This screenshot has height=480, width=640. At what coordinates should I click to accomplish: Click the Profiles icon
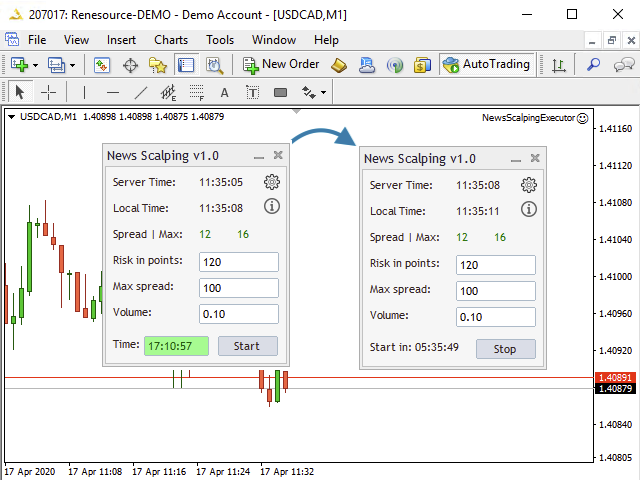click(x=56, y=65)
